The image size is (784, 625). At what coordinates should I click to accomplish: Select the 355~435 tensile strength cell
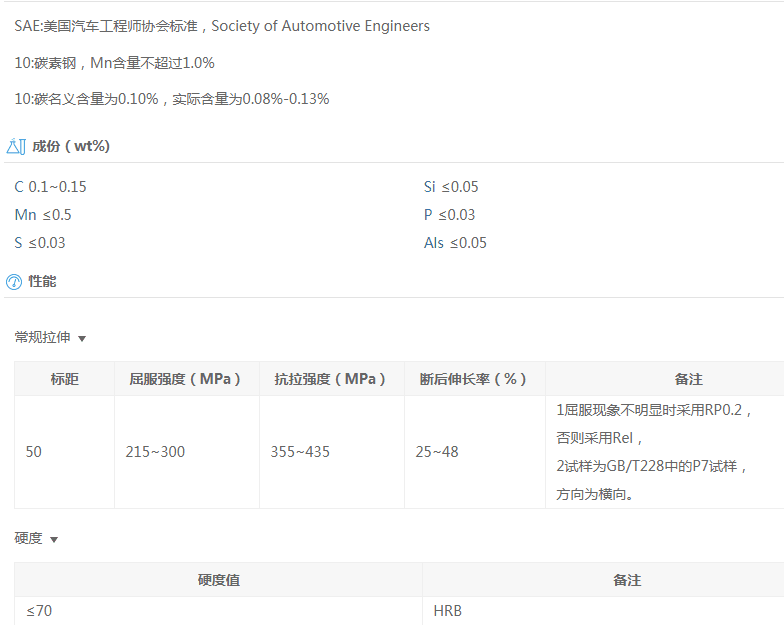(x=300, y=452)
